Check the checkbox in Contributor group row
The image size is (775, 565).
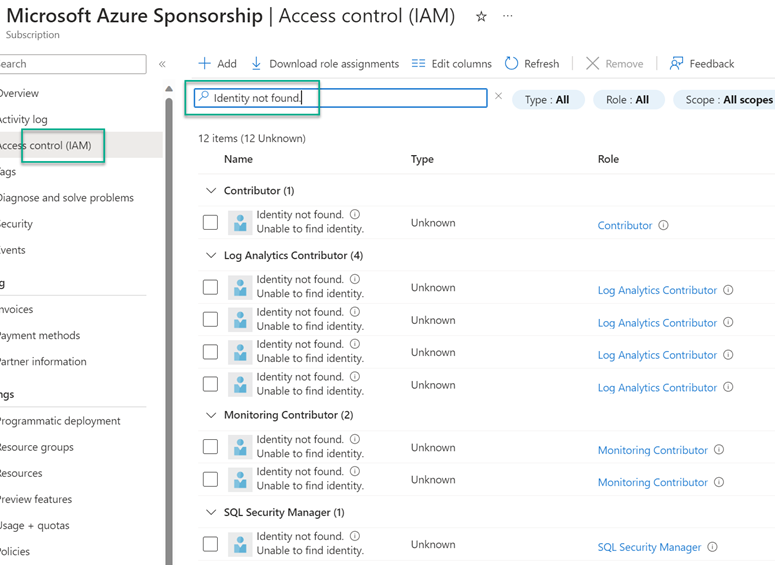coord(210,222)
